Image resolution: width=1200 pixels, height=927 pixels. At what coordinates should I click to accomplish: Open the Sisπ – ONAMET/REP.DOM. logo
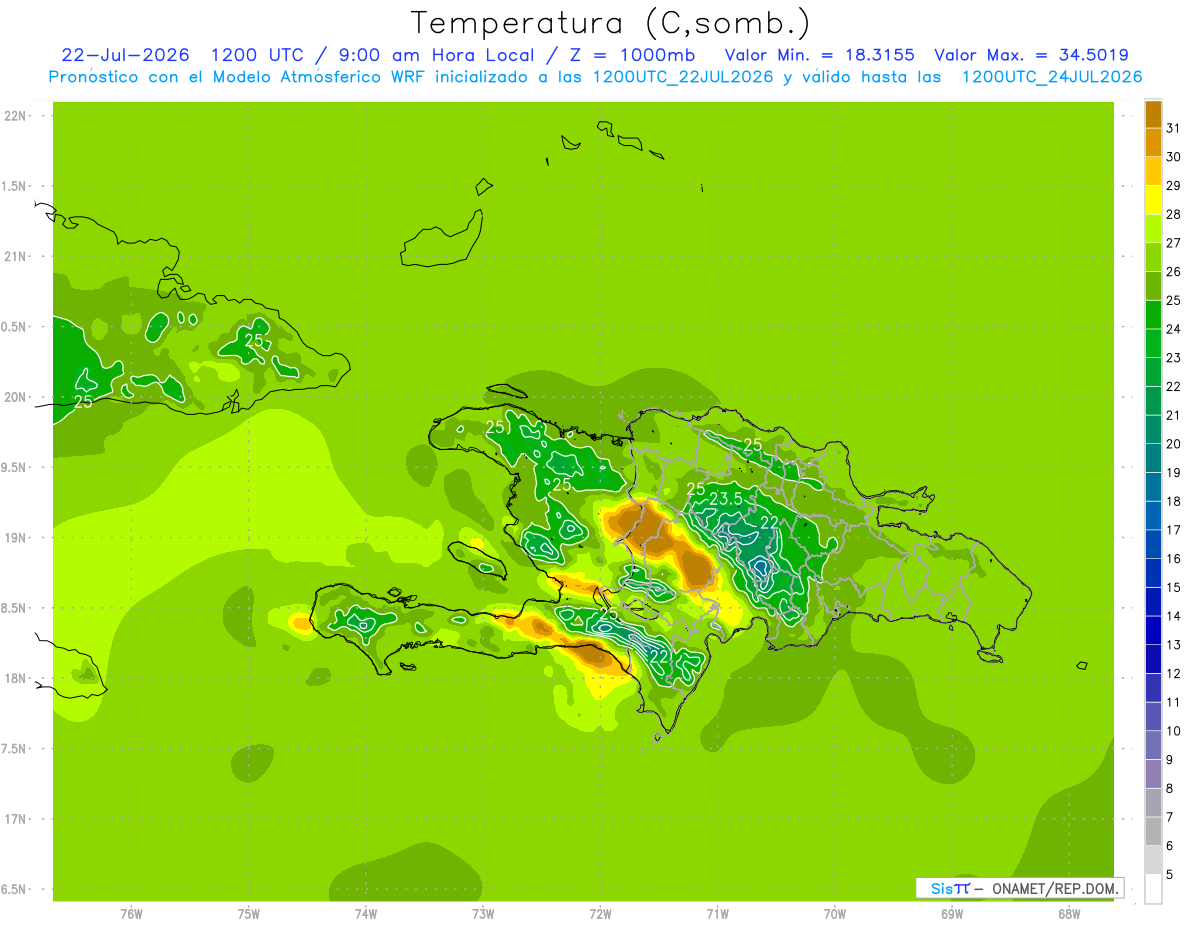(1019, 888)
